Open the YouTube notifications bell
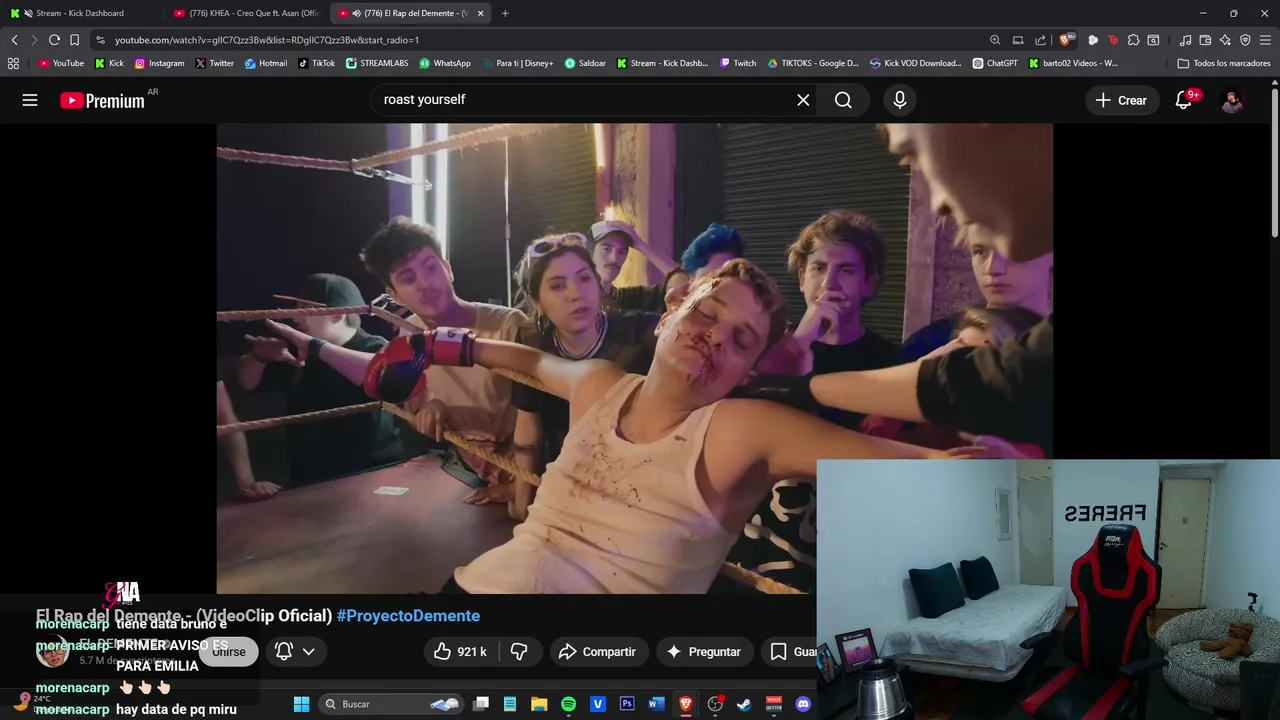The image size is (1280, 720). [1184, 100]
